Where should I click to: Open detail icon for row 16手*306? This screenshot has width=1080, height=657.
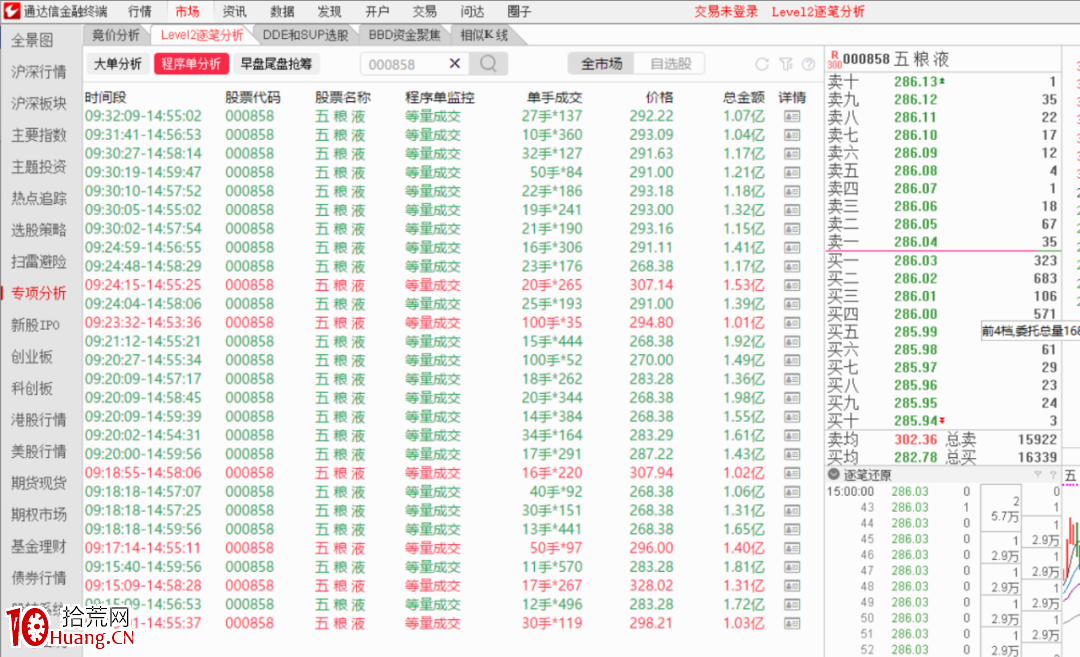click(792, 247)
